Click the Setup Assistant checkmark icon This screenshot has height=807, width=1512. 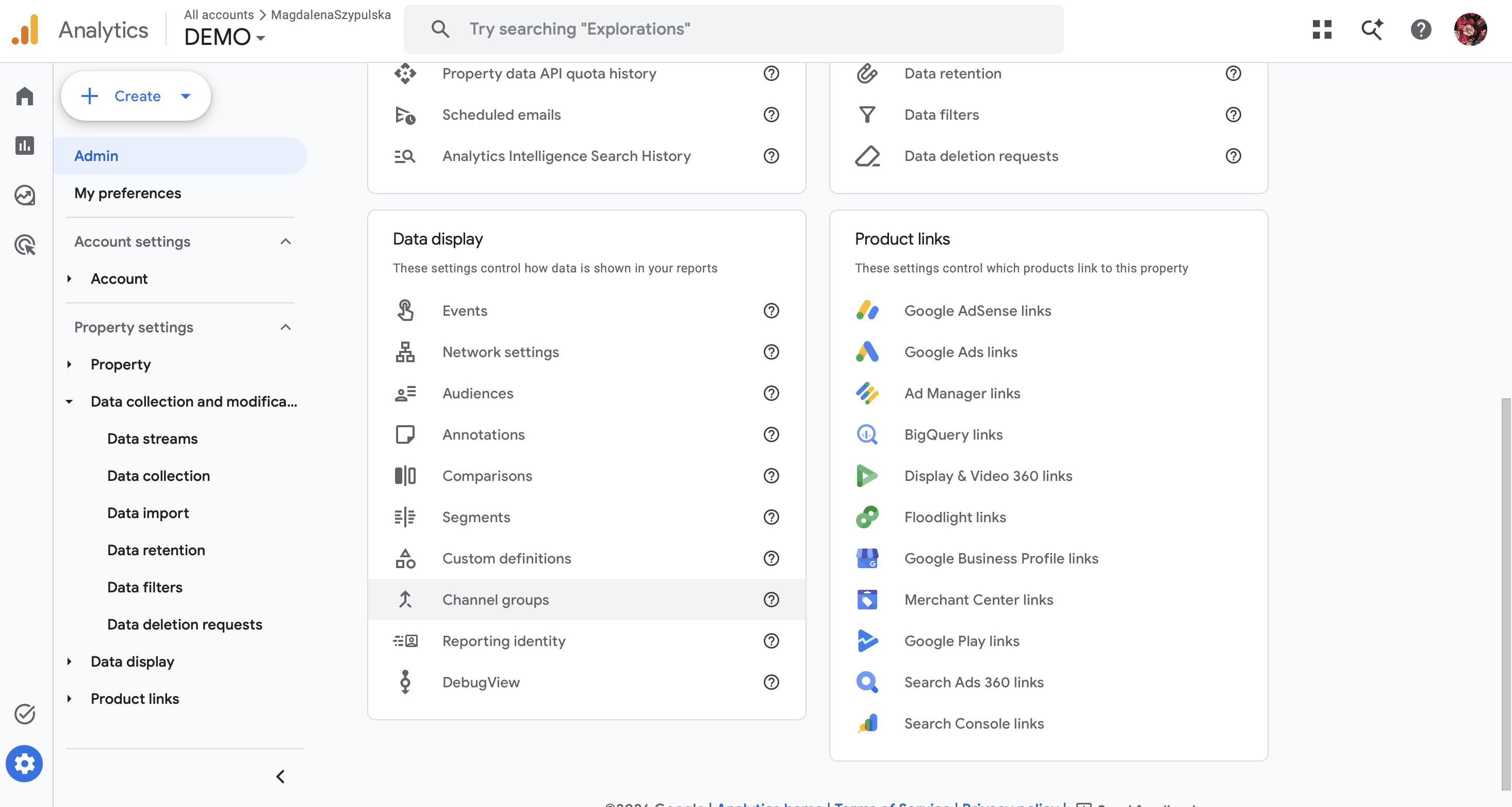click(25, 714)
